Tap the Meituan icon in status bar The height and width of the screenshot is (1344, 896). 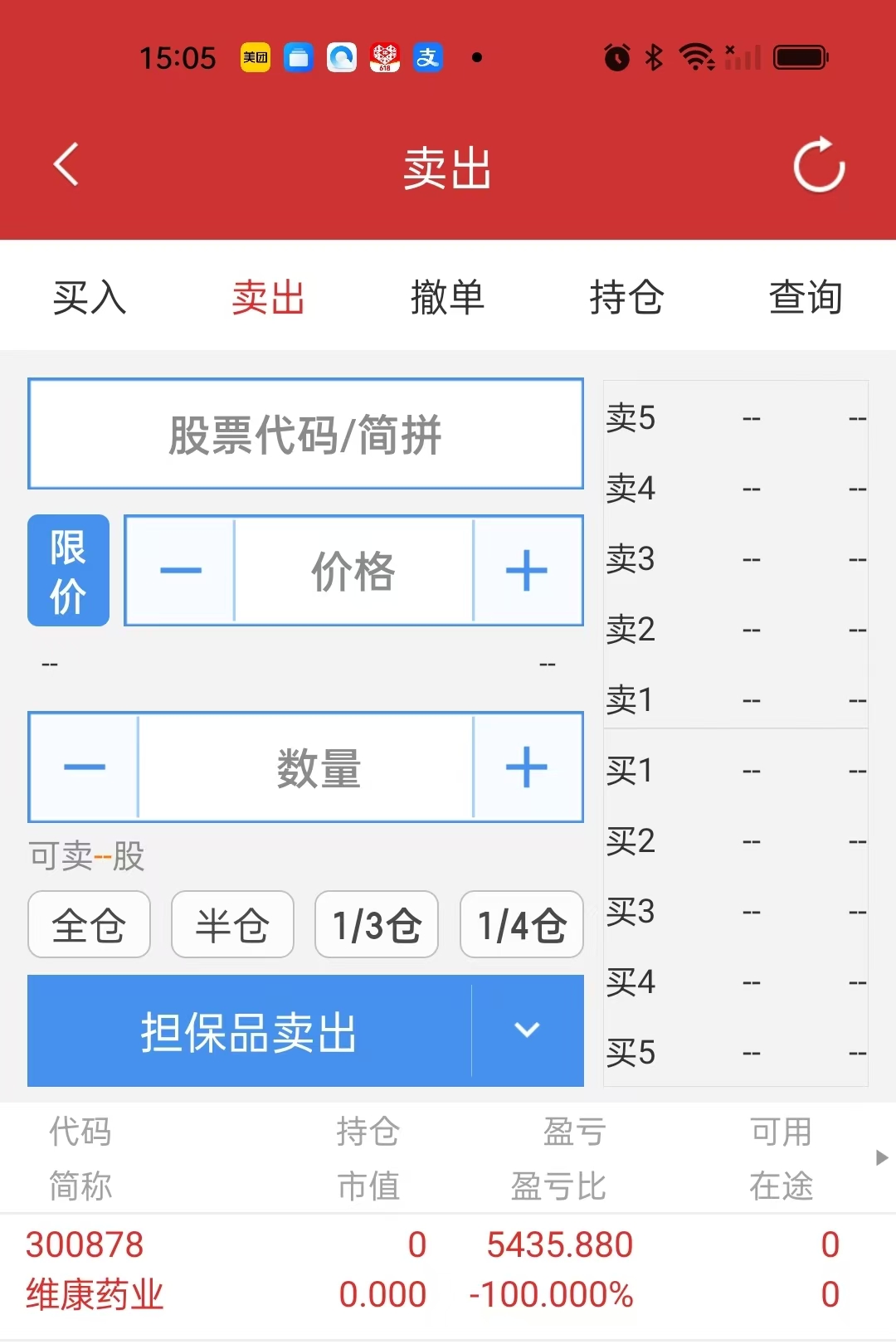coord(256,57)
